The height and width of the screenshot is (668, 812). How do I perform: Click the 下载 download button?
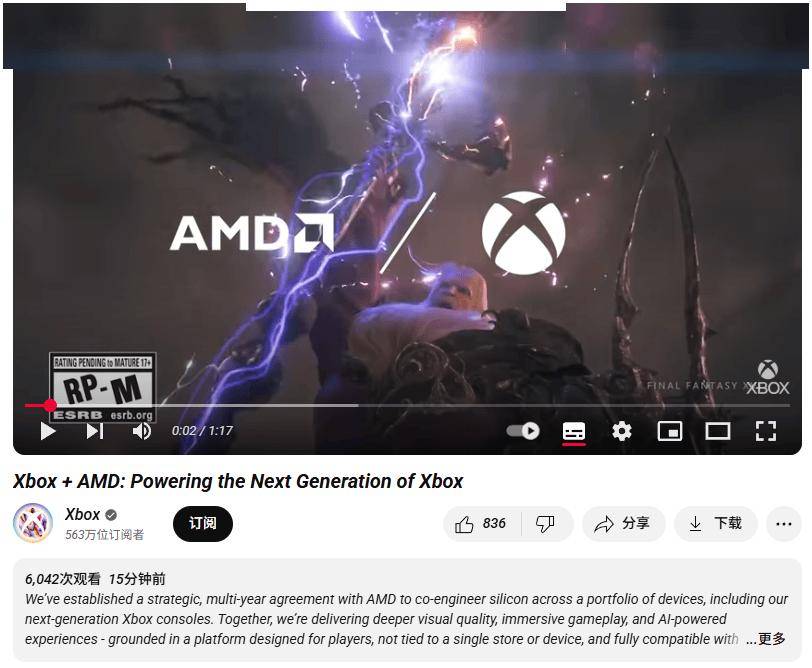point(715,524)
